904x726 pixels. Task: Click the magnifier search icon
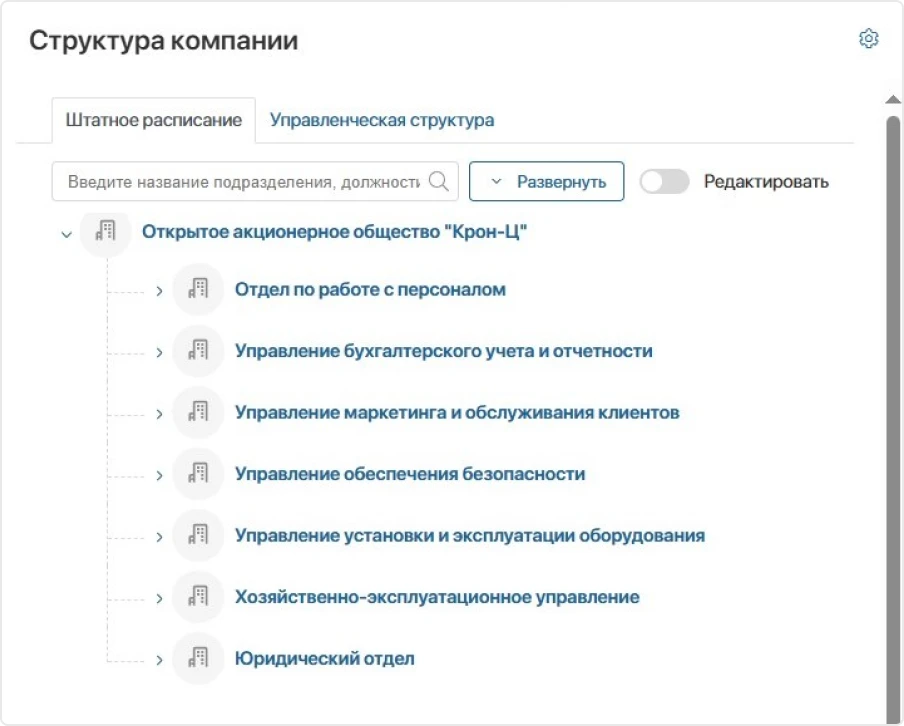[x=438, y=182]
